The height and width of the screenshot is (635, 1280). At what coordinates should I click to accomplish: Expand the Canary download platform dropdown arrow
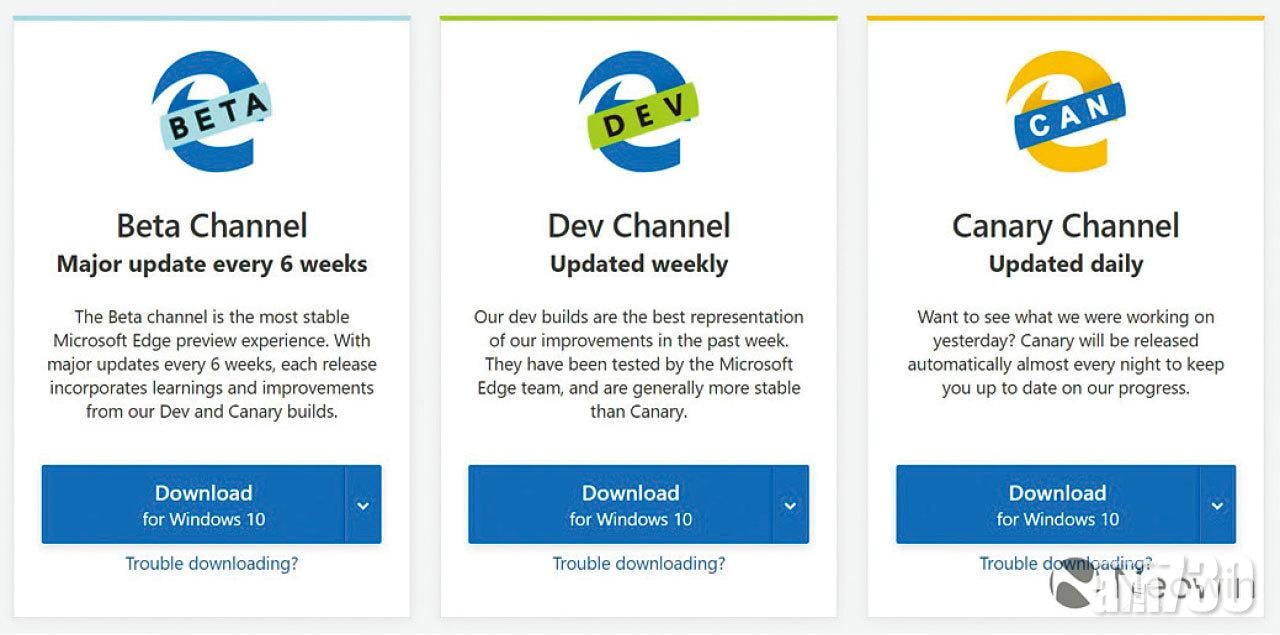(1217, 505)
